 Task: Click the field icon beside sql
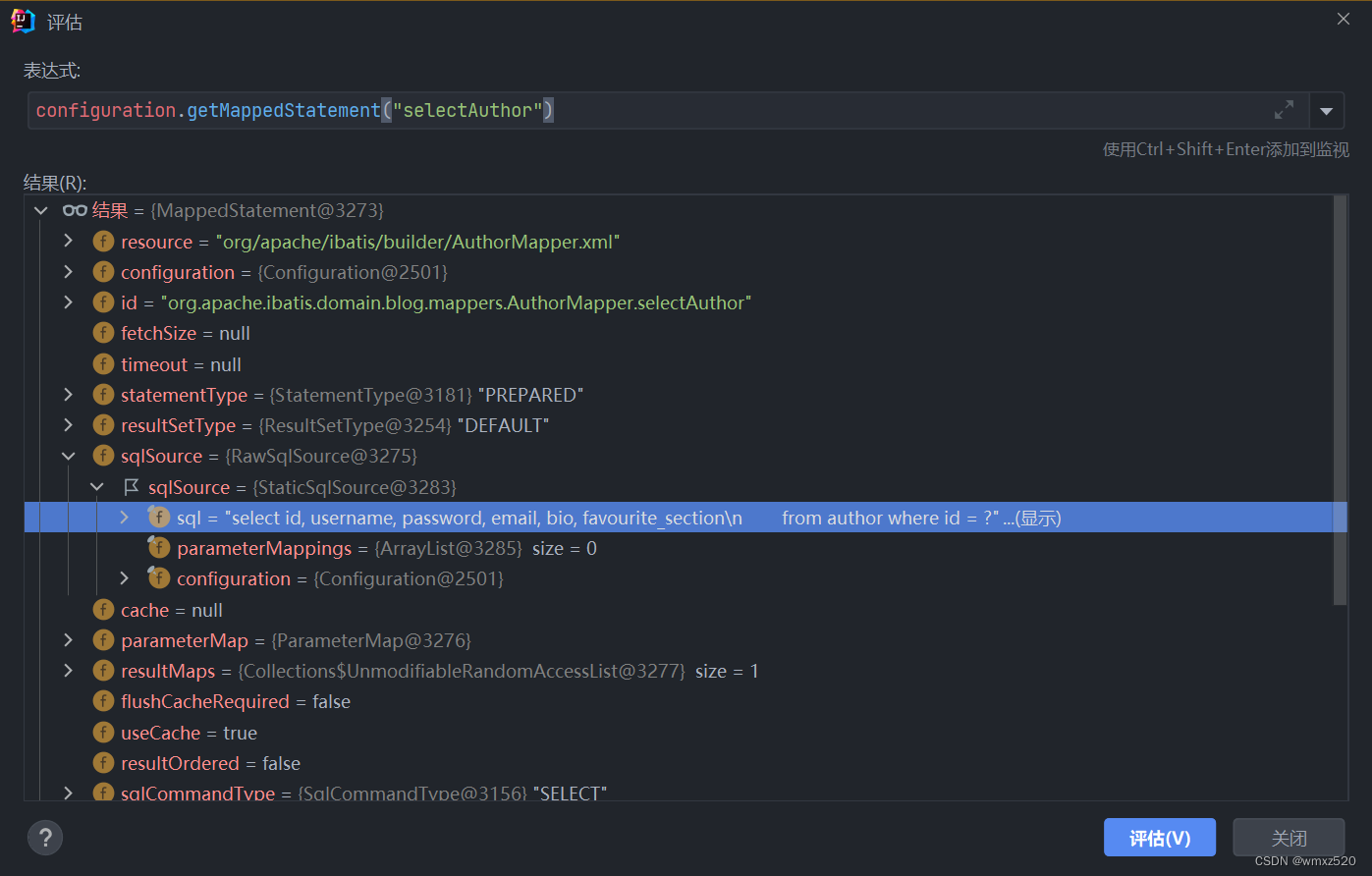click(159, 518)
